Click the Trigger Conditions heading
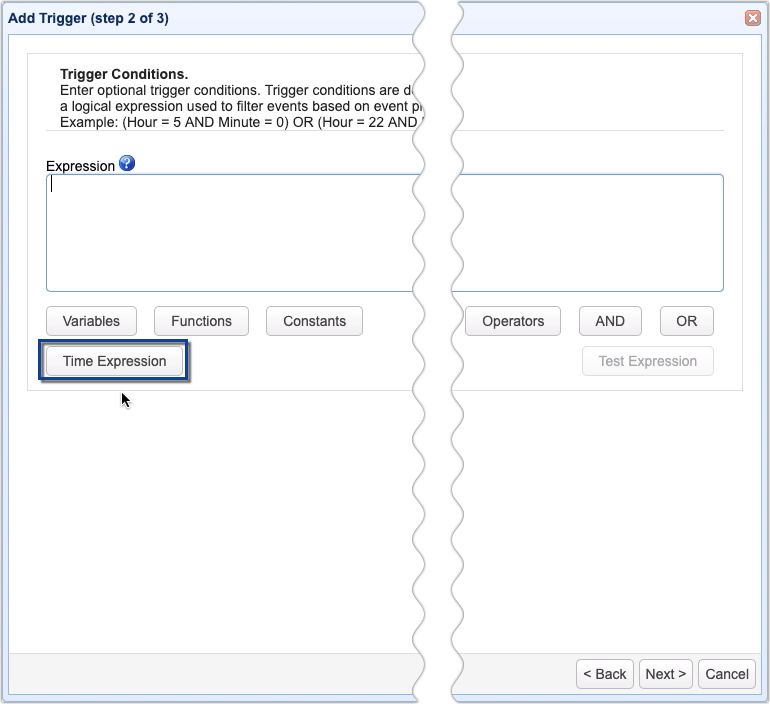 (x=124, y=75)
